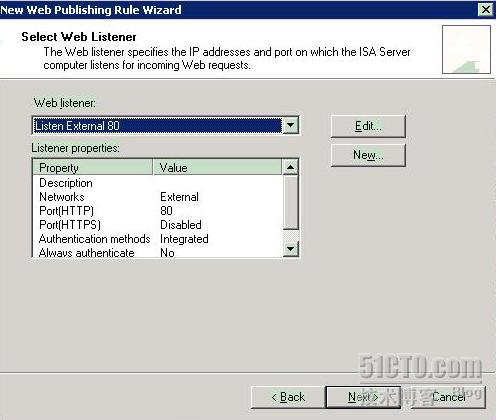Viewport: 496px width, 420px height.
Task: Select the Always authenticate row
Action: point(158,252)
